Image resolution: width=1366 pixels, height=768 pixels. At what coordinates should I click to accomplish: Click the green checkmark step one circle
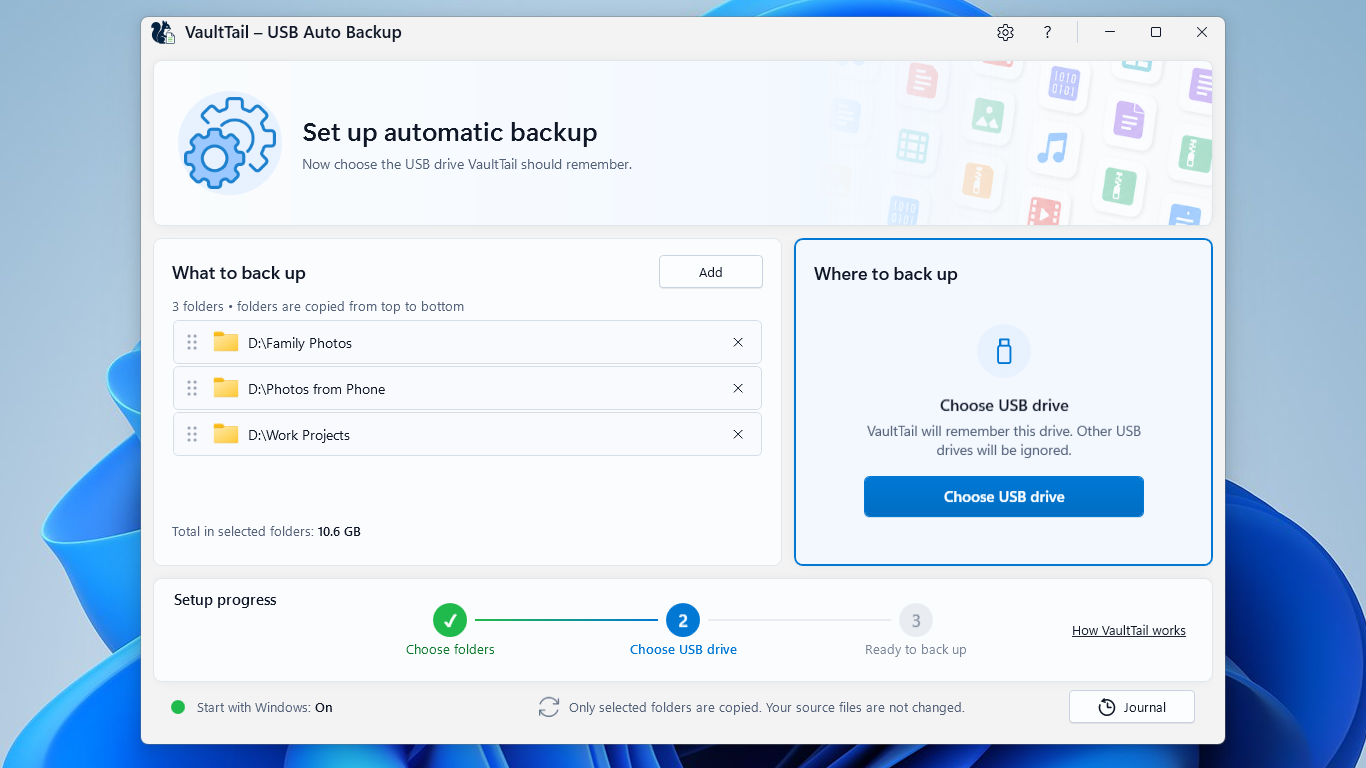[450, 620]
